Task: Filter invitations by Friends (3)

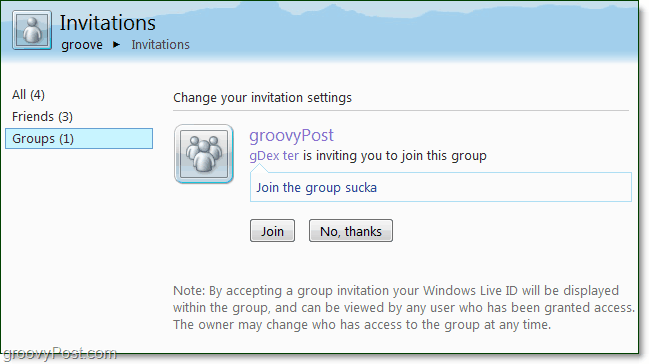Action: (x=42, y=117)
